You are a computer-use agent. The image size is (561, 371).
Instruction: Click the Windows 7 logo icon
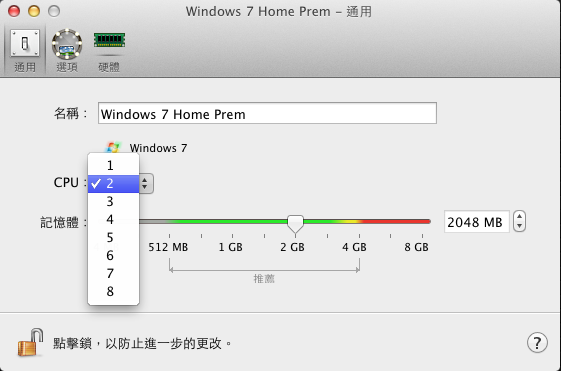coord(113,146)
